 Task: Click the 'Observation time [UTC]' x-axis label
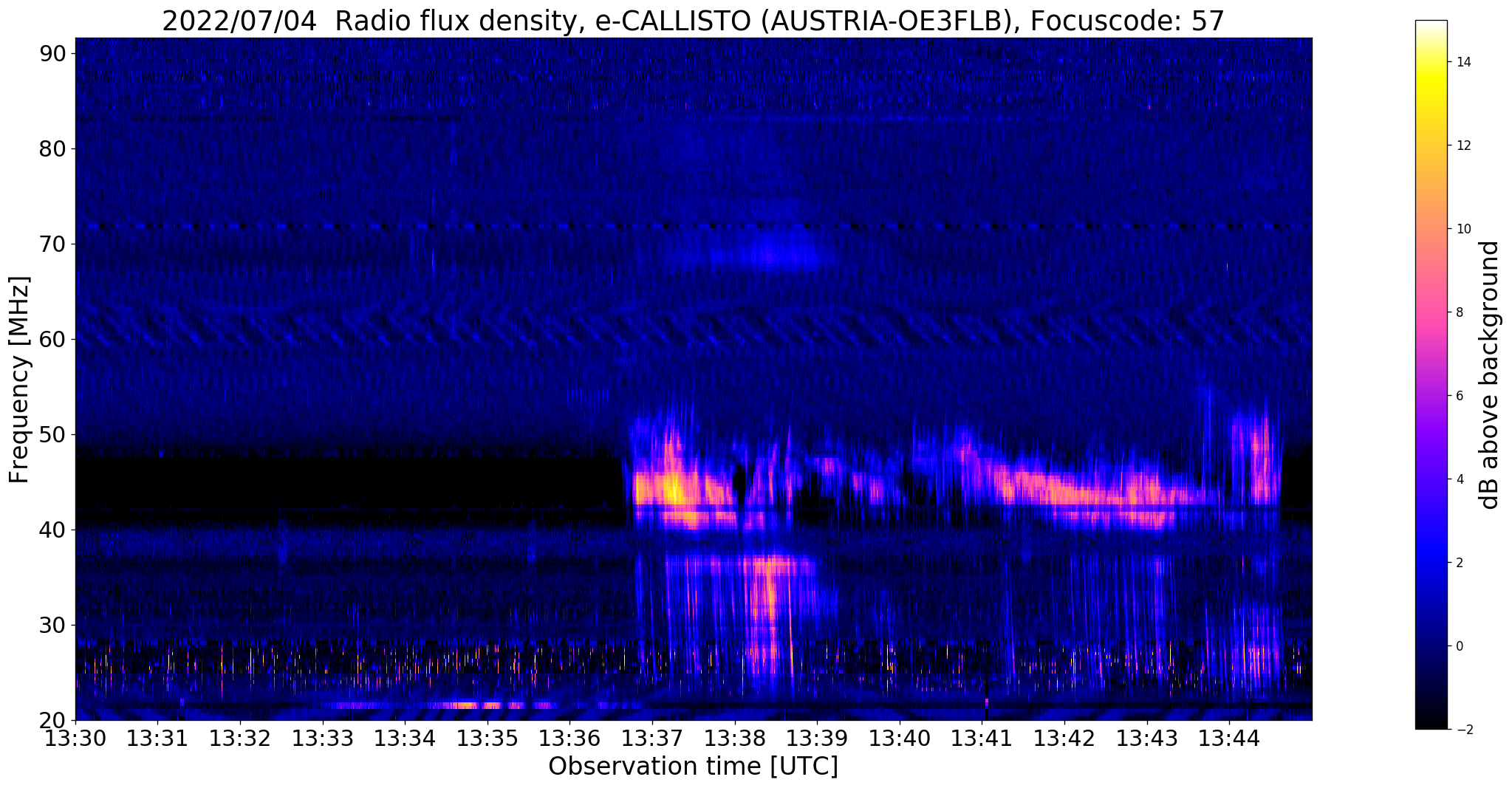693,767
